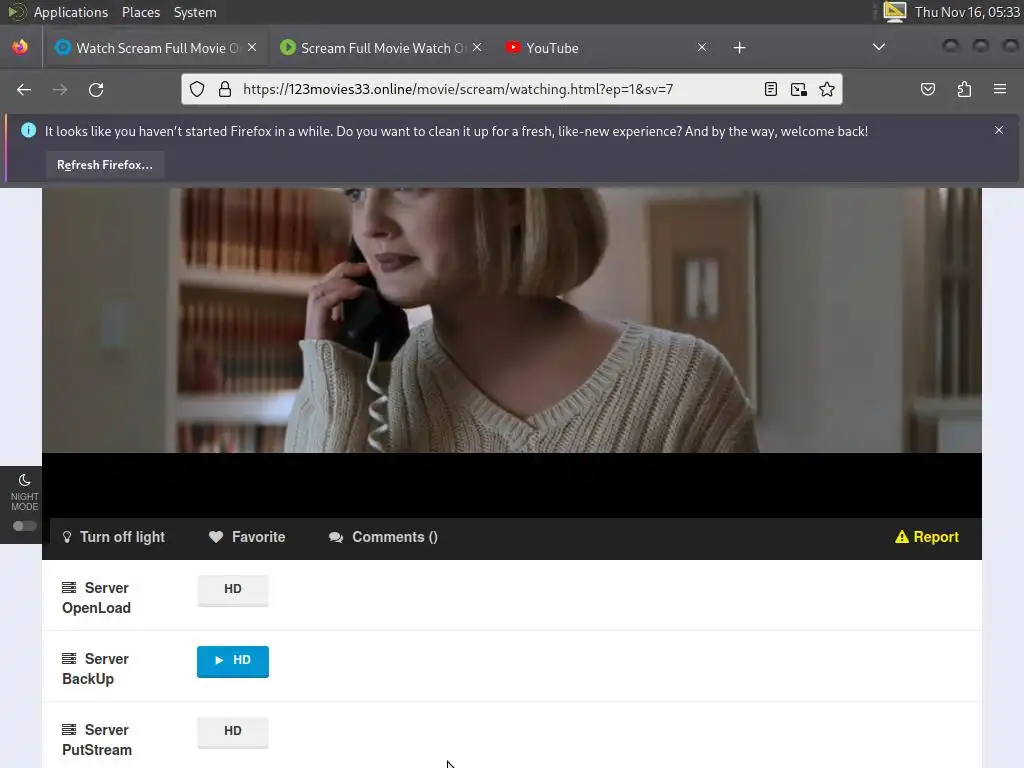Select the active HD on Server BackUp
This screenshot has height=768, width=1024.
coord(232,661)
